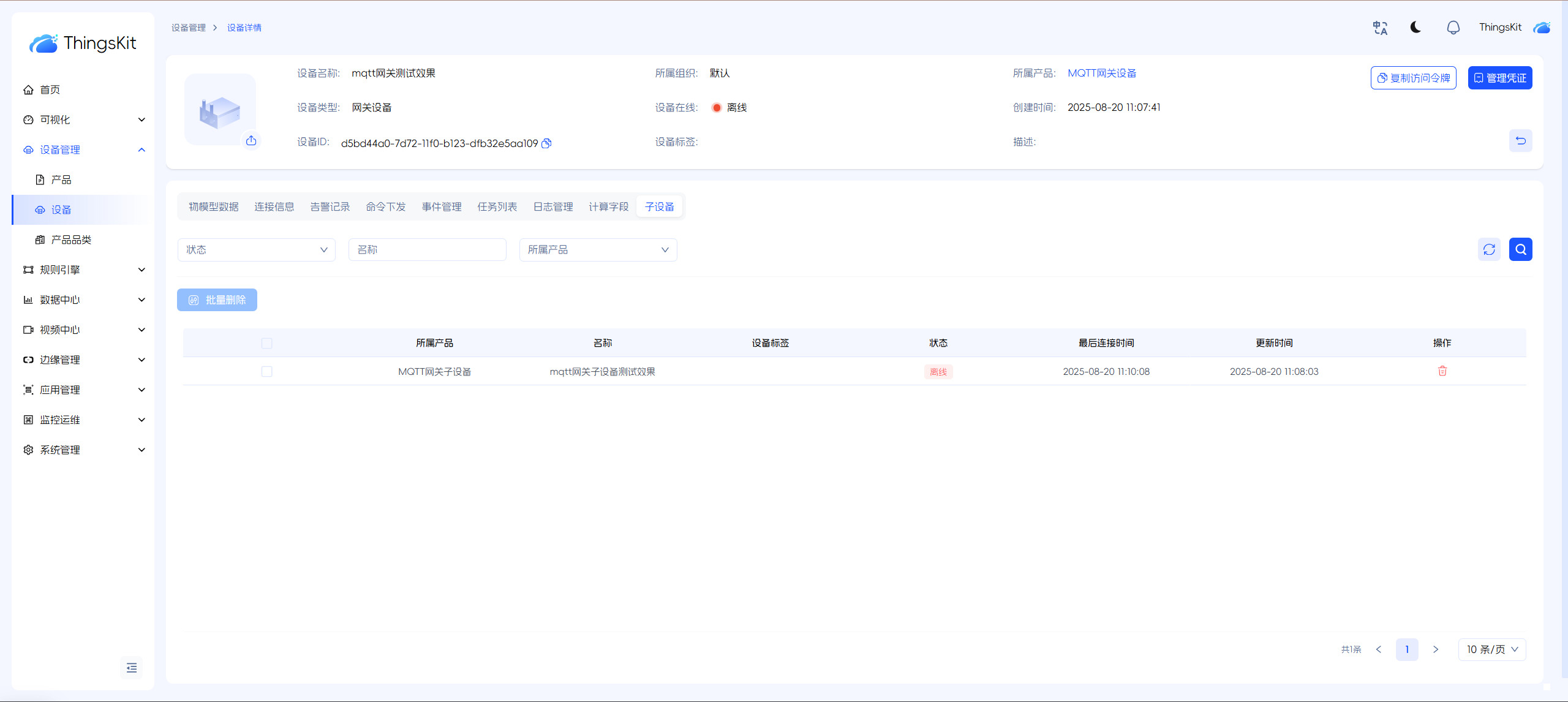The image size is (1568, 702).
Task: Click the blue search icon button
Action: pyautogui.click(x=1520, y=249)
